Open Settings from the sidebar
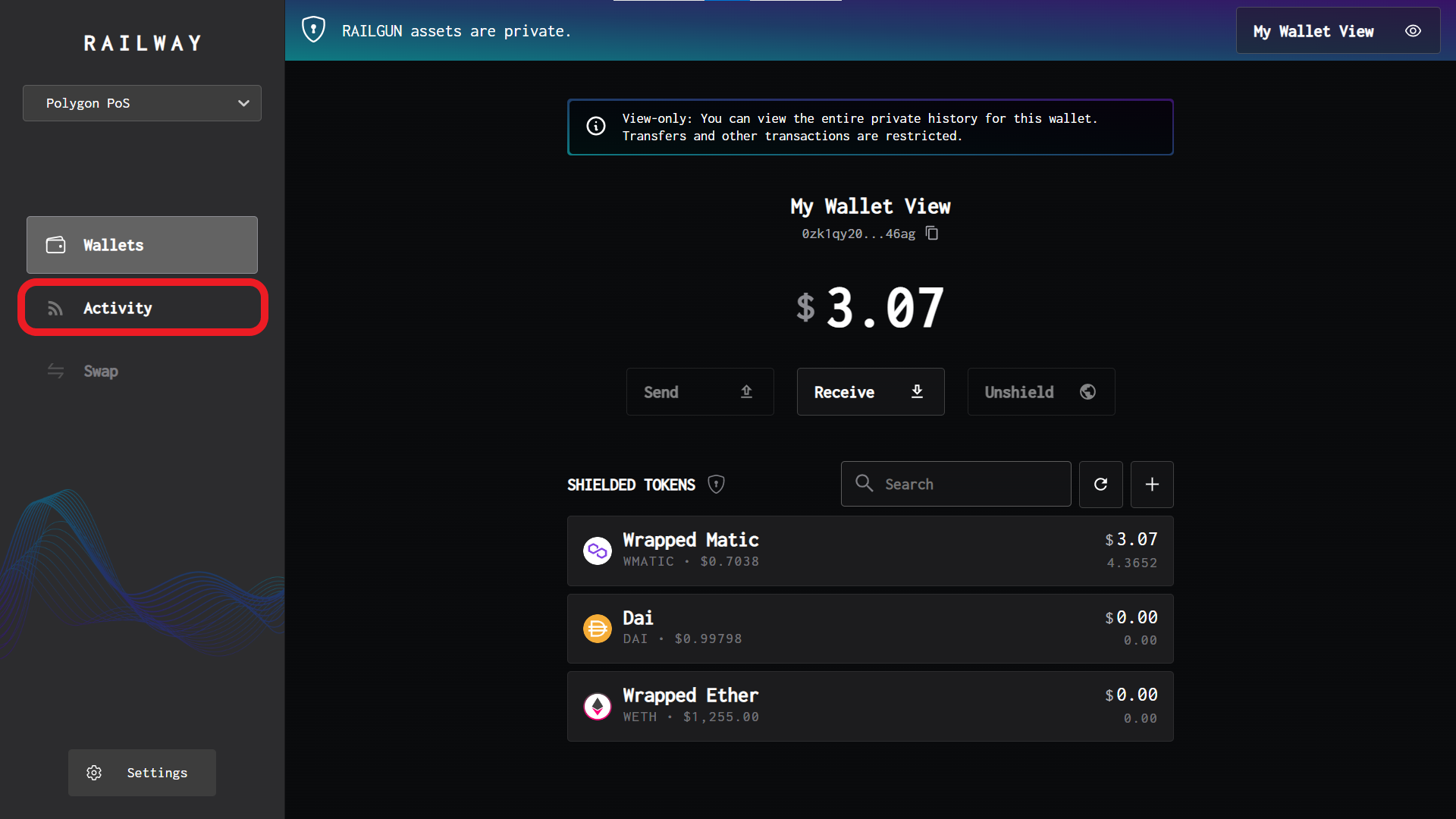This screenshot has width=1456, height=819. coord(142,773)
